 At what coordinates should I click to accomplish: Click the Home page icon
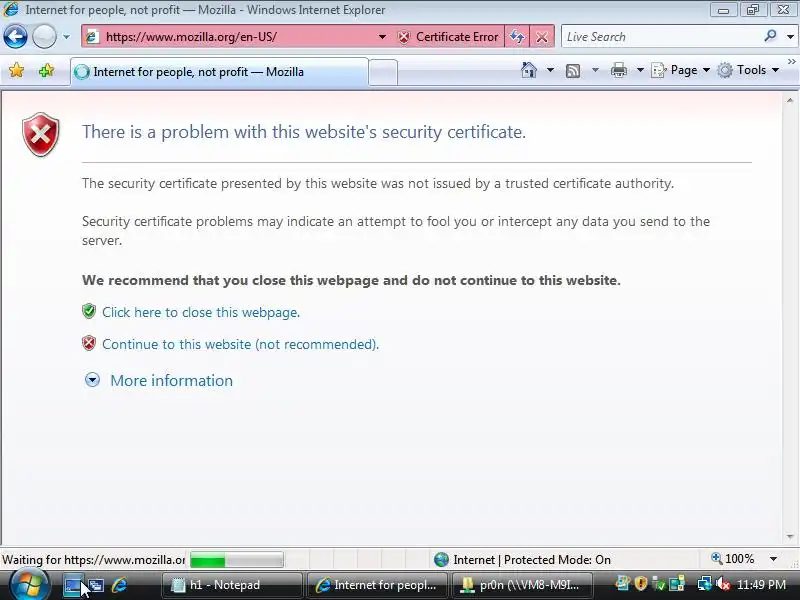(529, 70)
